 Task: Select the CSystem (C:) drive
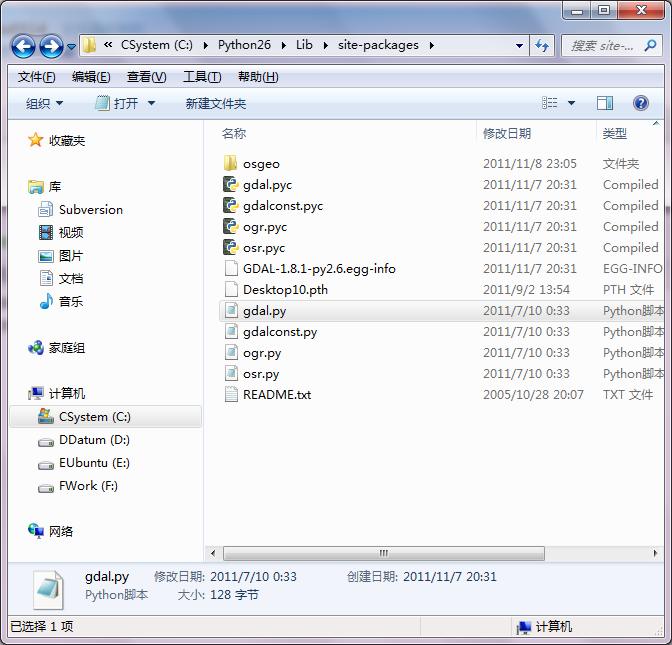pyautogui.click(x=105, y=417)
